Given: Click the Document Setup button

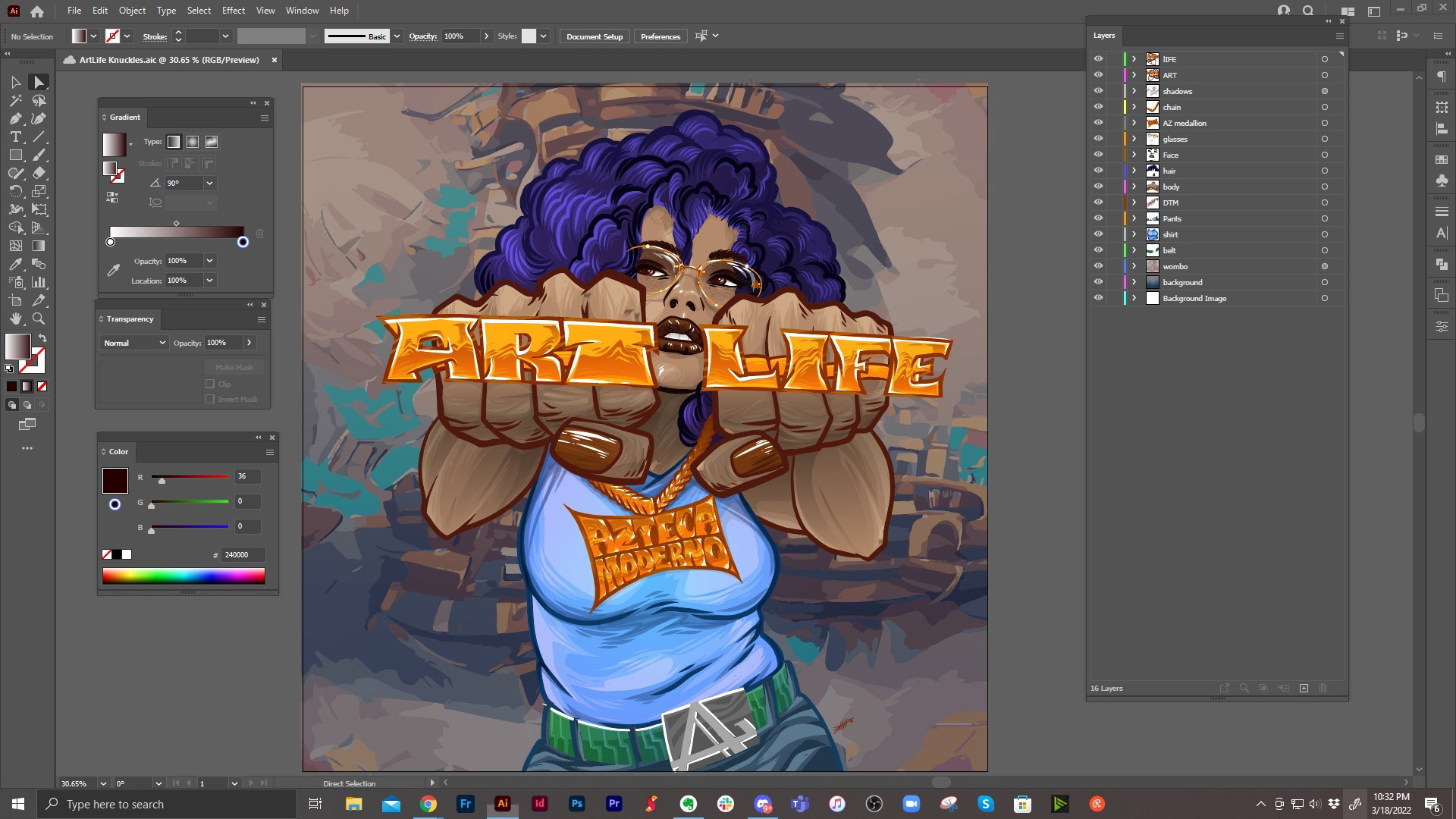Looking at the screenshot, I should (594, 36).
